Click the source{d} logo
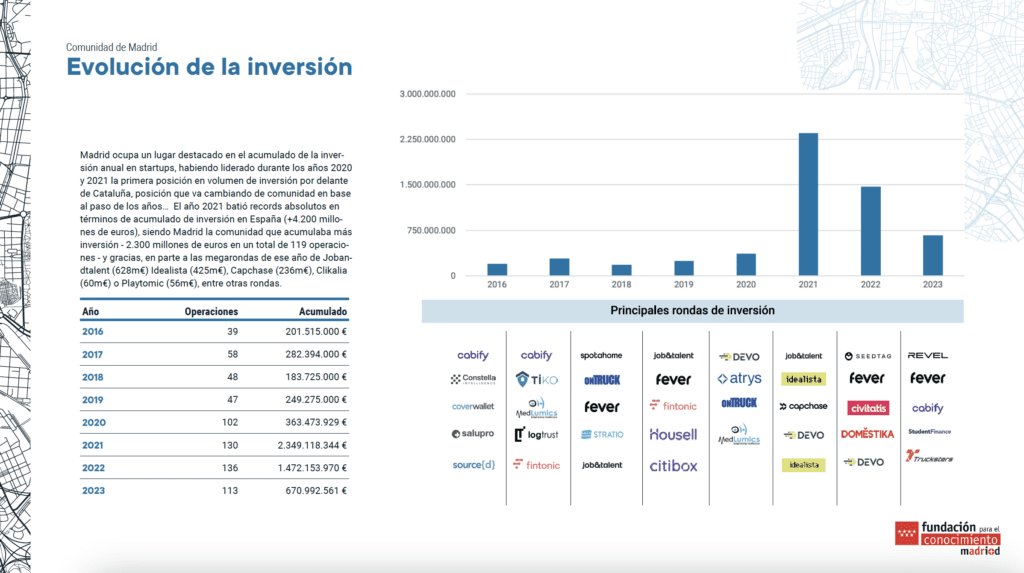Image resolution: width=1024 pixels, height=573 pixels. point(473,465)
